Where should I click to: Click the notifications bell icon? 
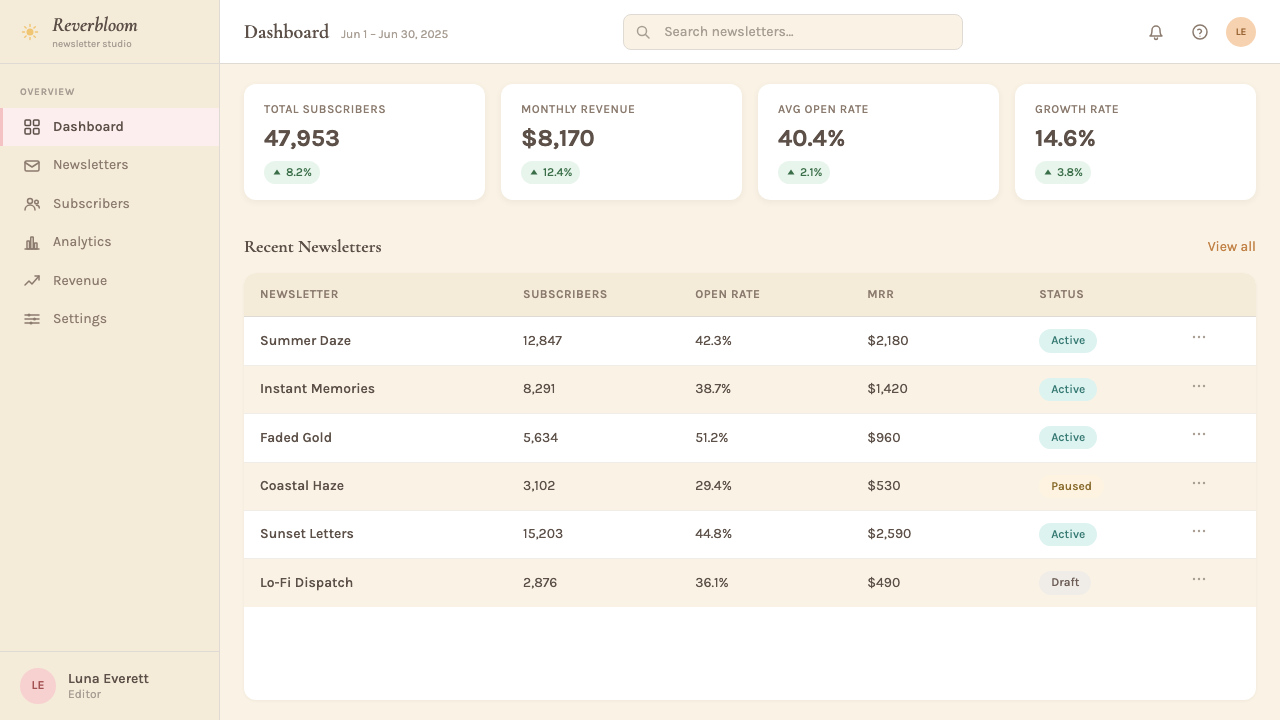[x=1156, y=32]
